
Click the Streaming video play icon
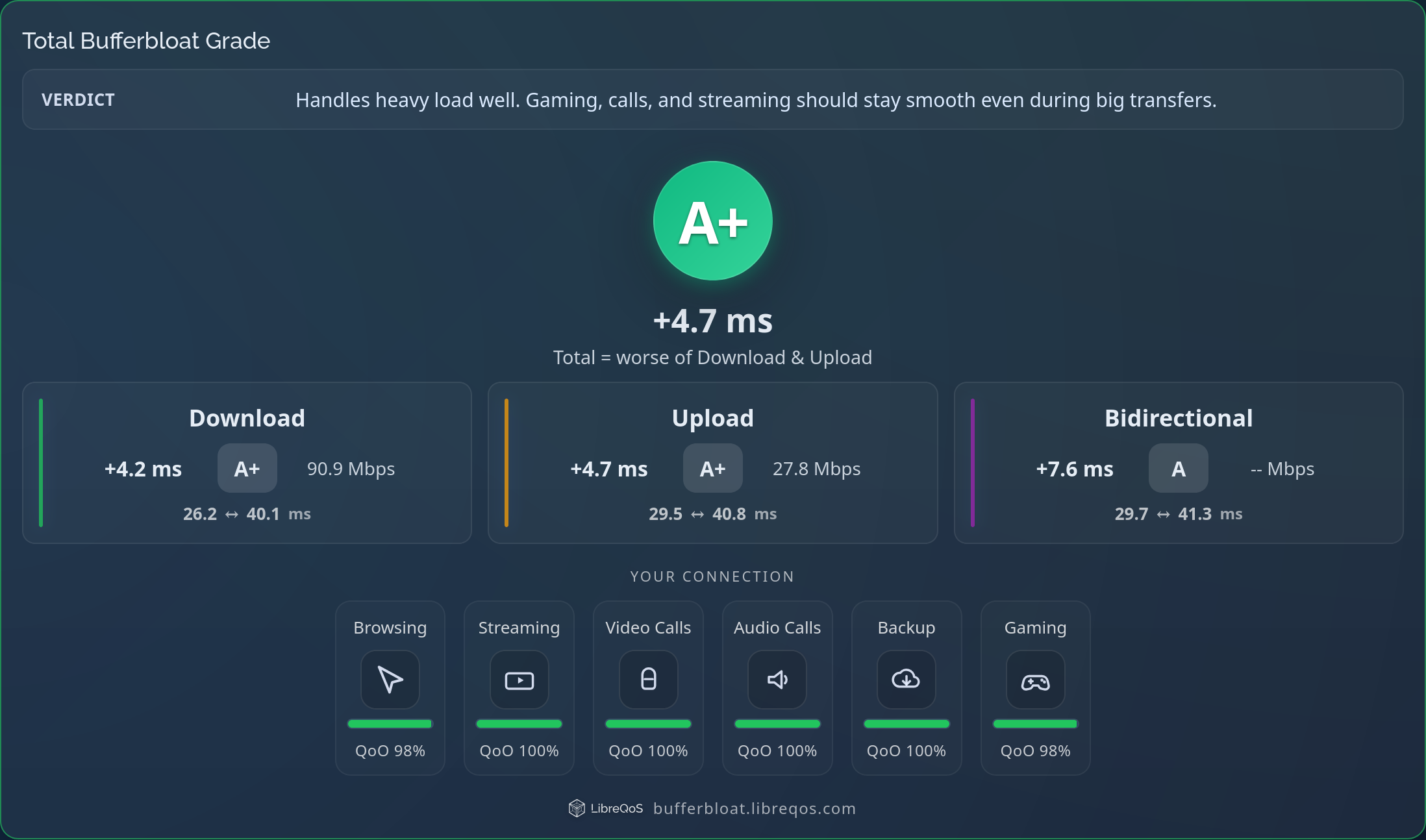pos(519,680)
